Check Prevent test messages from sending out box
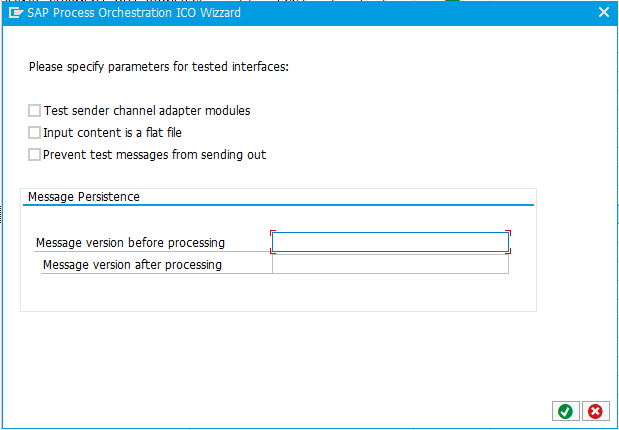Screen dimensions: 619x430 (x=35, y=155)
